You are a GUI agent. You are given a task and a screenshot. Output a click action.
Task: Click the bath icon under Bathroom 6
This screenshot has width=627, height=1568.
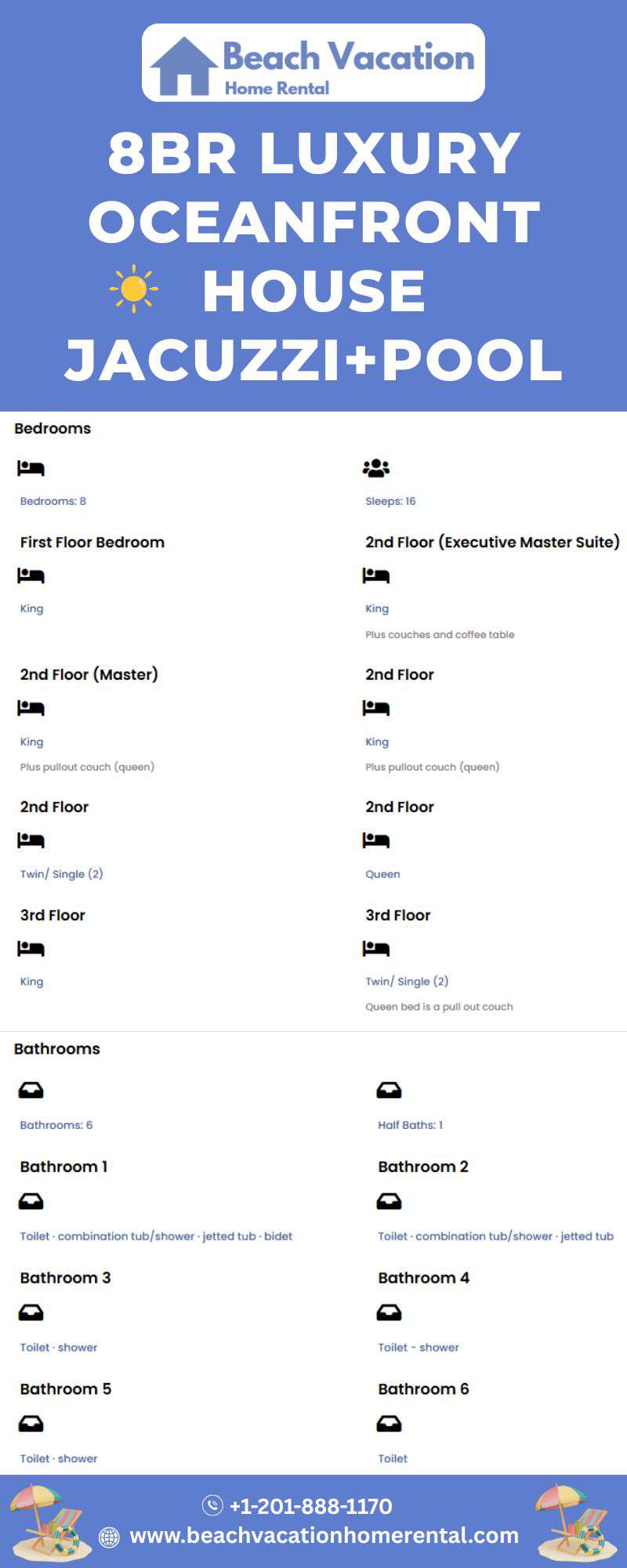click(x=389, y=1423)
